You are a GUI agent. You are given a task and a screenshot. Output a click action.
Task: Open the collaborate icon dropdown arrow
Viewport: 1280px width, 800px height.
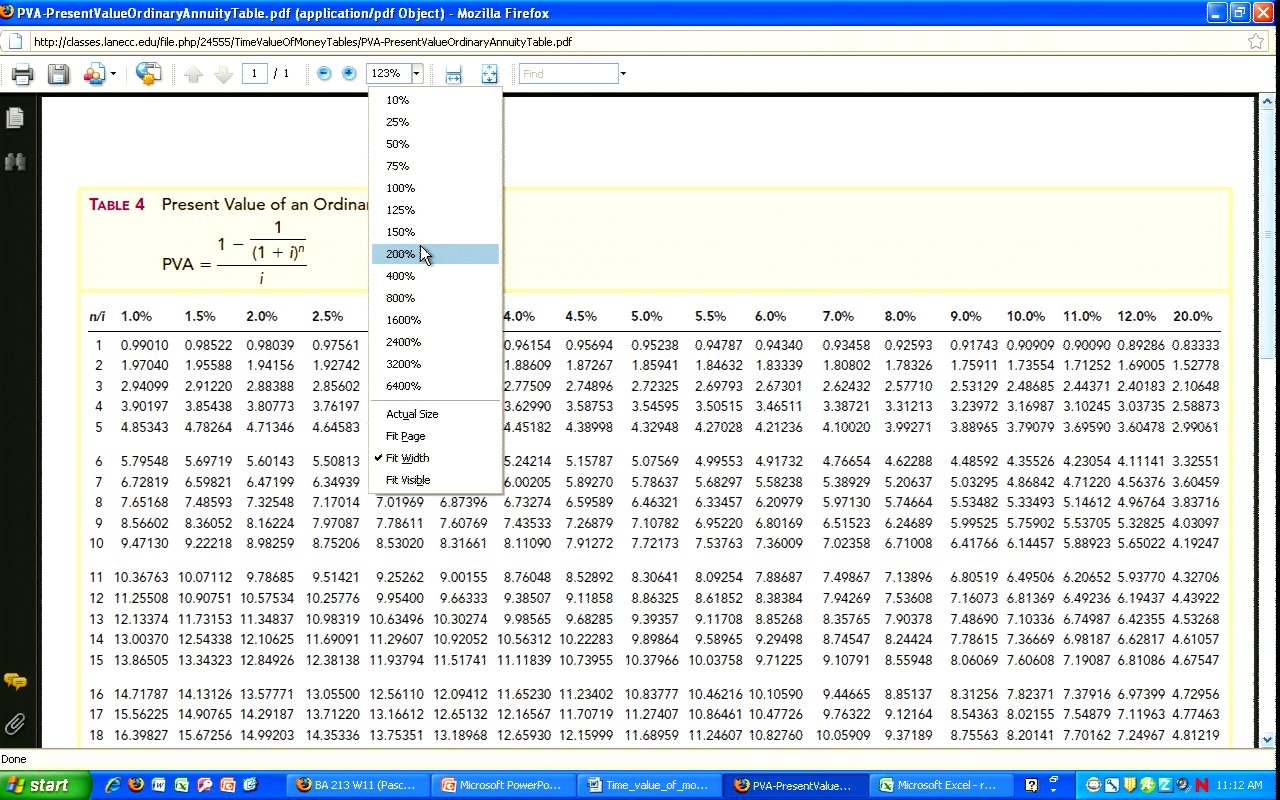click(x=113, y=74)
